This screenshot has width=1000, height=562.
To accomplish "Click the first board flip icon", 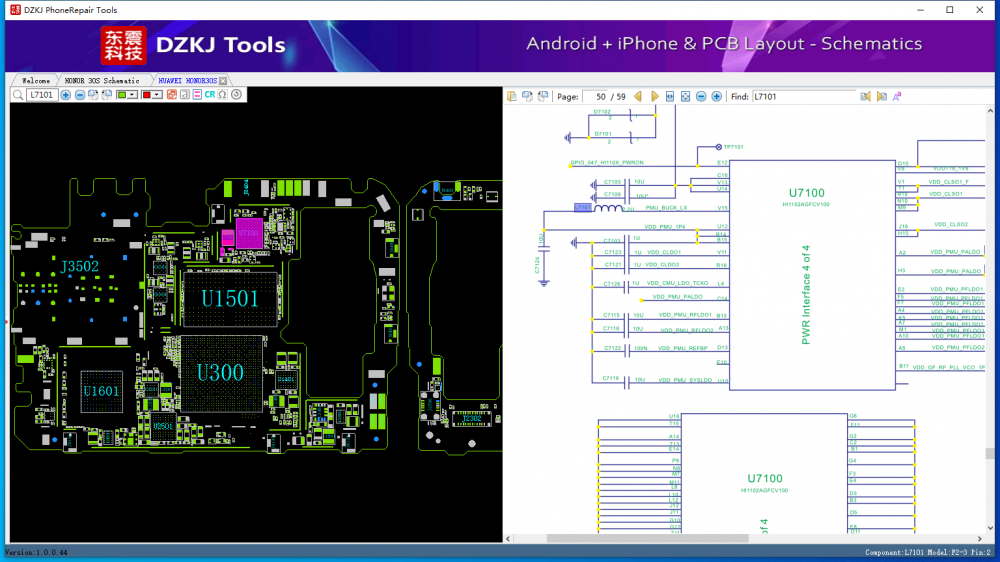I will [x=93, y=95].
